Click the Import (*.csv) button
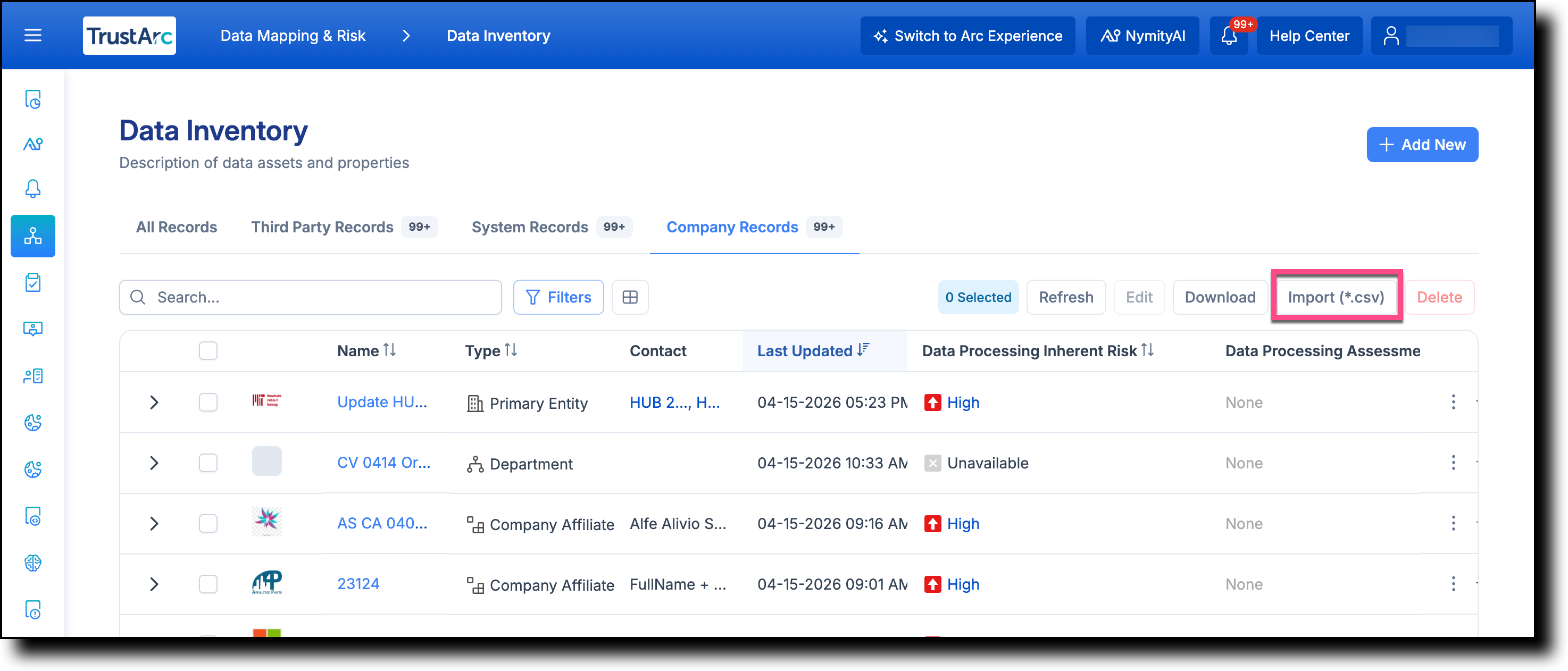Viewport: 1568px width, 671px height. 1336,297
